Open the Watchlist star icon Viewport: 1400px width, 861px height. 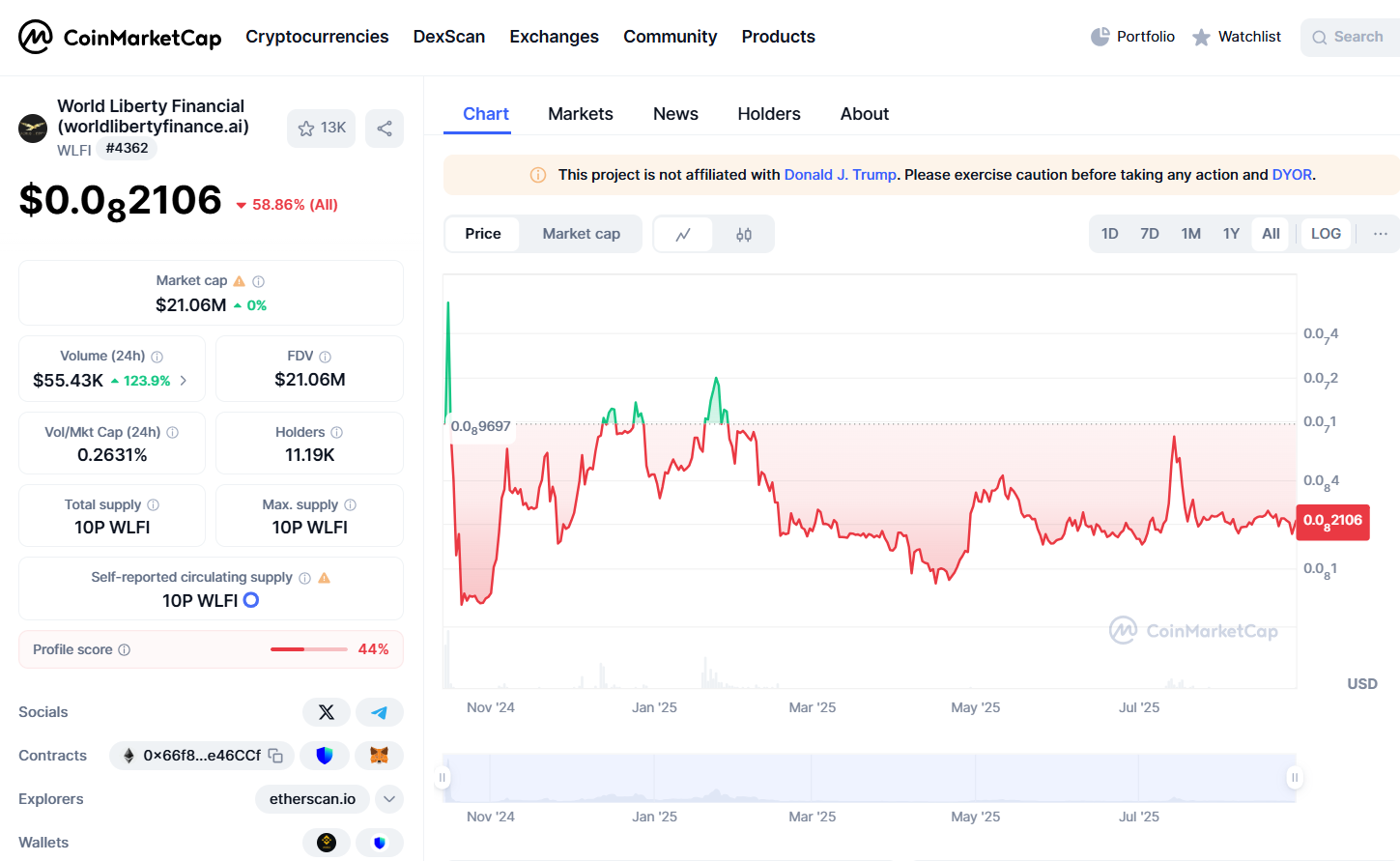click(1201, 37)
